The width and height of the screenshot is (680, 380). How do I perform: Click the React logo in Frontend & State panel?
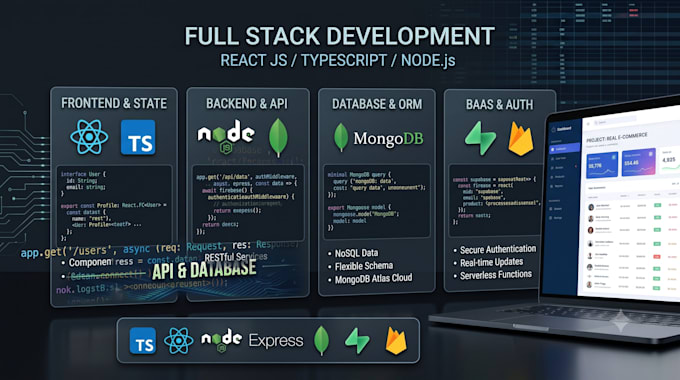pyautogui.click(x=89, y=137)
